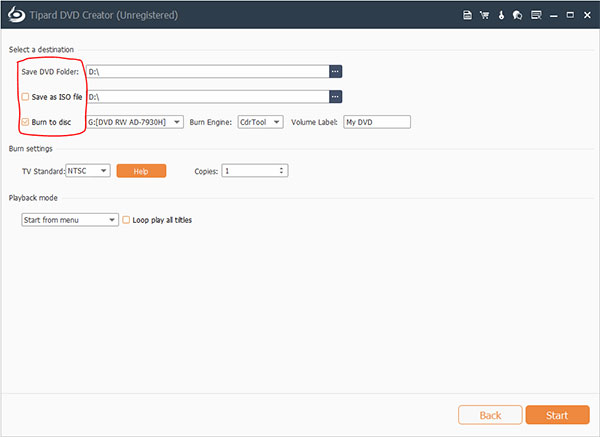Click the Save DVD Folder: label
The height and width of the screenshot is (437, 600).
(x=50, y=72)
